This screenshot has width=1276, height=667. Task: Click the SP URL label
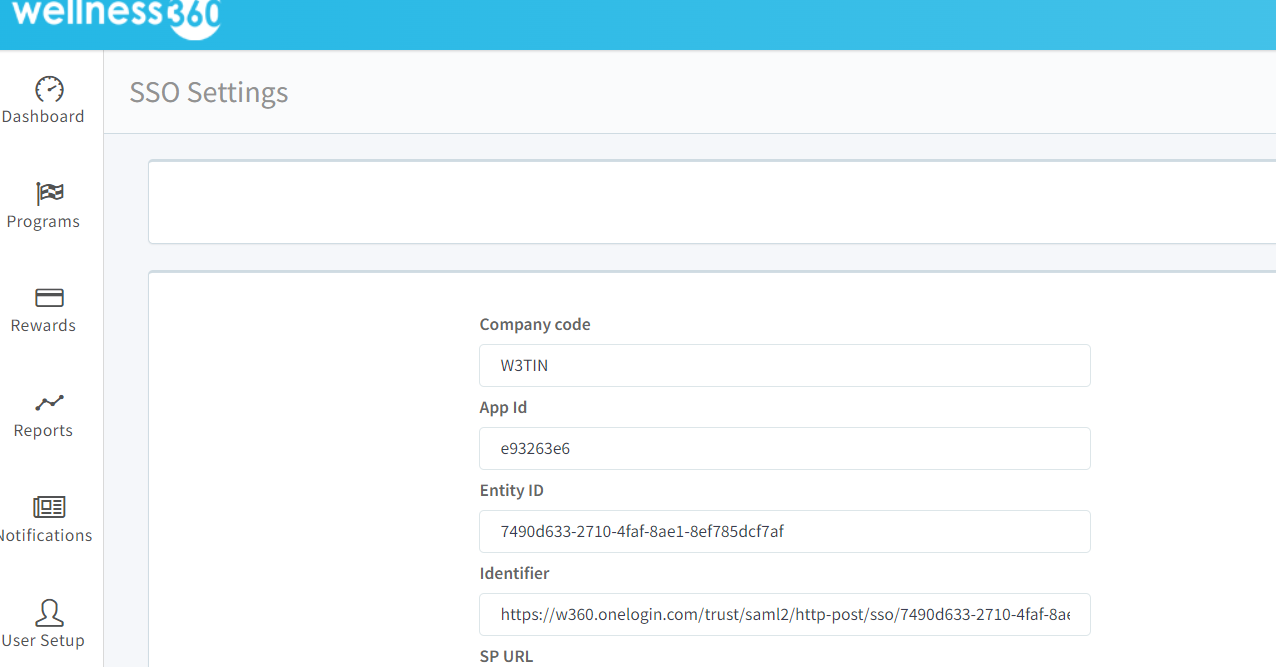click(x=507, y=657)
